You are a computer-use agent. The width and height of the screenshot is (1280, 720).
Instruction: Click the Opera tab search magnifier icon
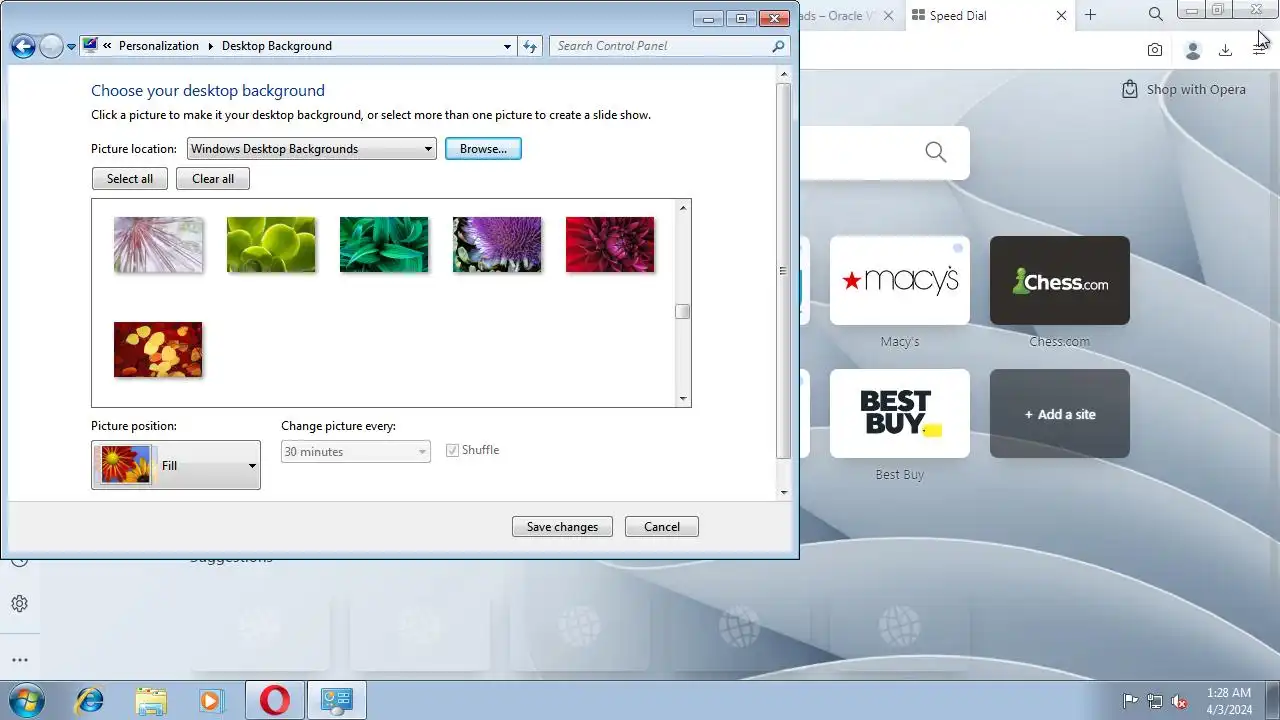pos(1155,15)
